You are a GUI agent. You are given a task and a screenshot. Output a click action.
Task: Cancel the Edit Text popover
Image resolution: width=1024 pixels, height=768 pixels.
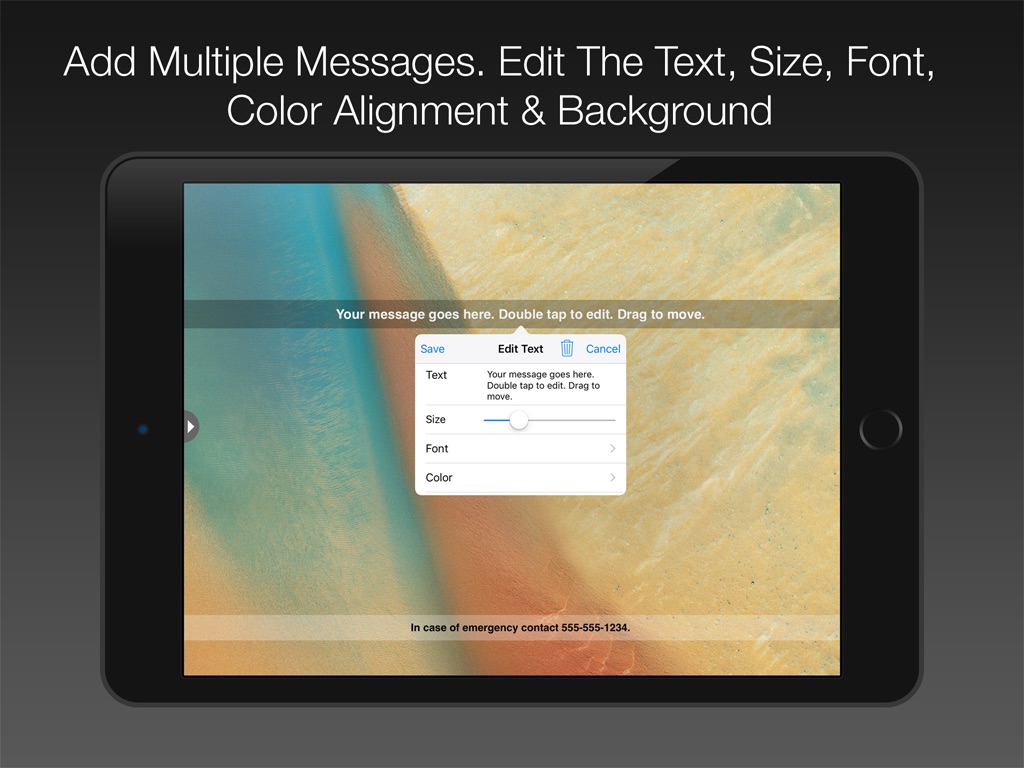(x=603, y=349)
